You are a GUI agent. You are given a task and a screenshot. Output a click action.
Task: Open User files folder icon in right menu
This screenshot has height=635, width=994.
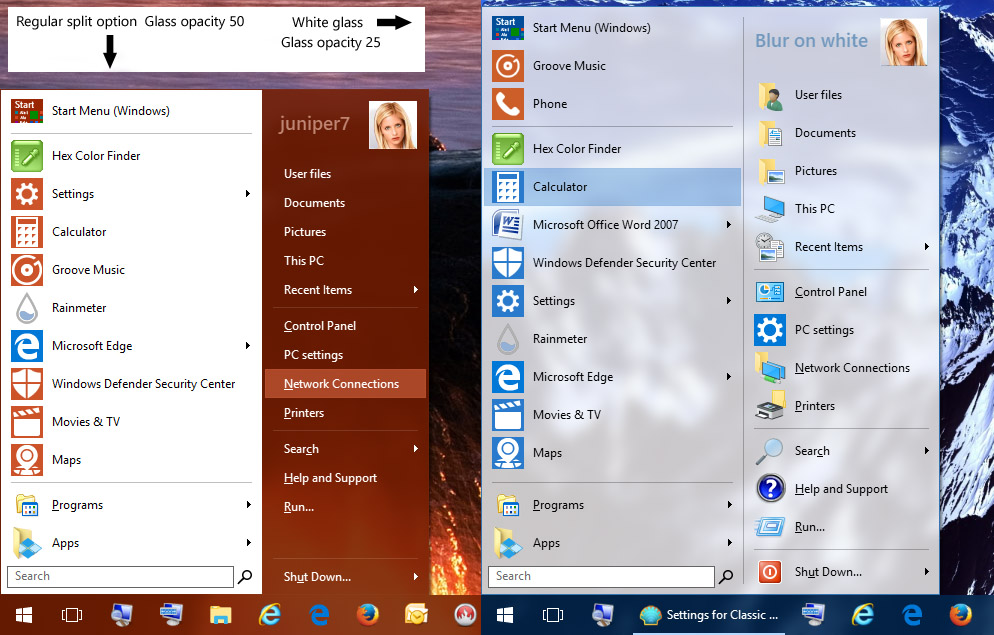pos(770,95)
